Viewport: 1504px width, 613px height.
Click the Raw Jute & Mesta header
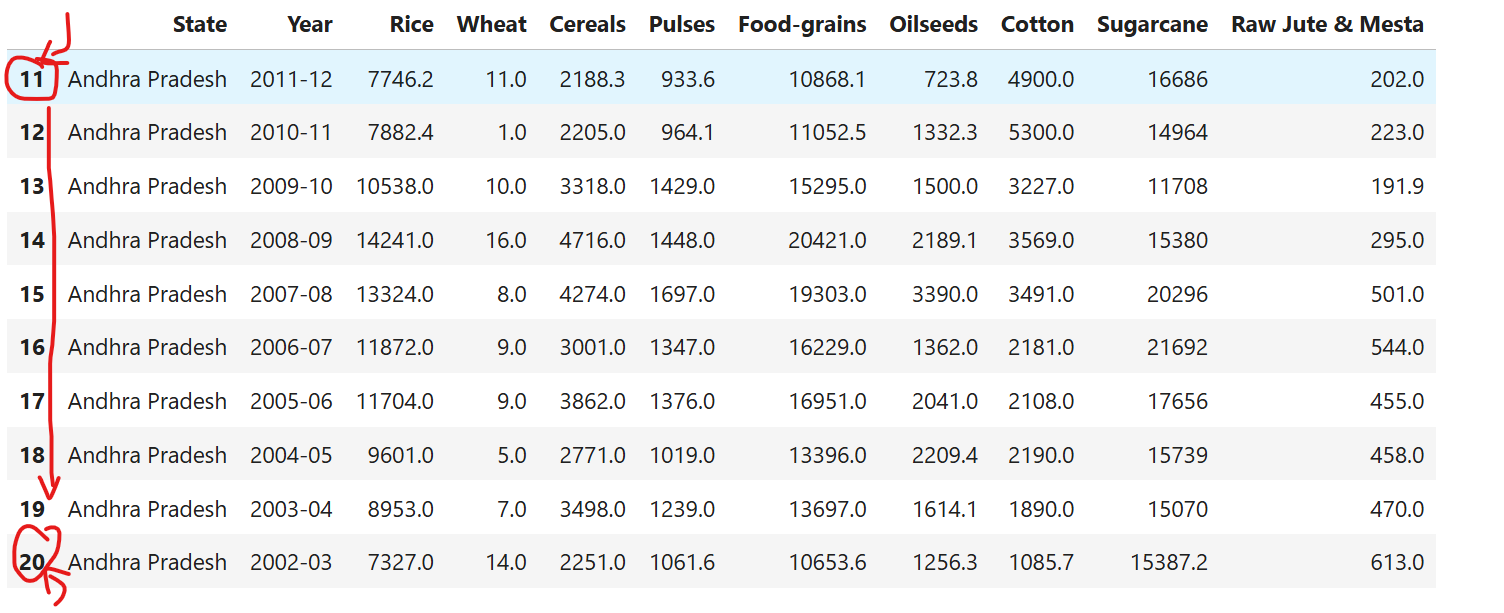pos(1327,25)
